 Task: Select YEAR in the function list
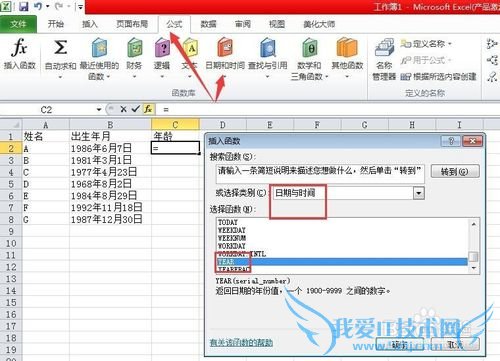[342, 262]
